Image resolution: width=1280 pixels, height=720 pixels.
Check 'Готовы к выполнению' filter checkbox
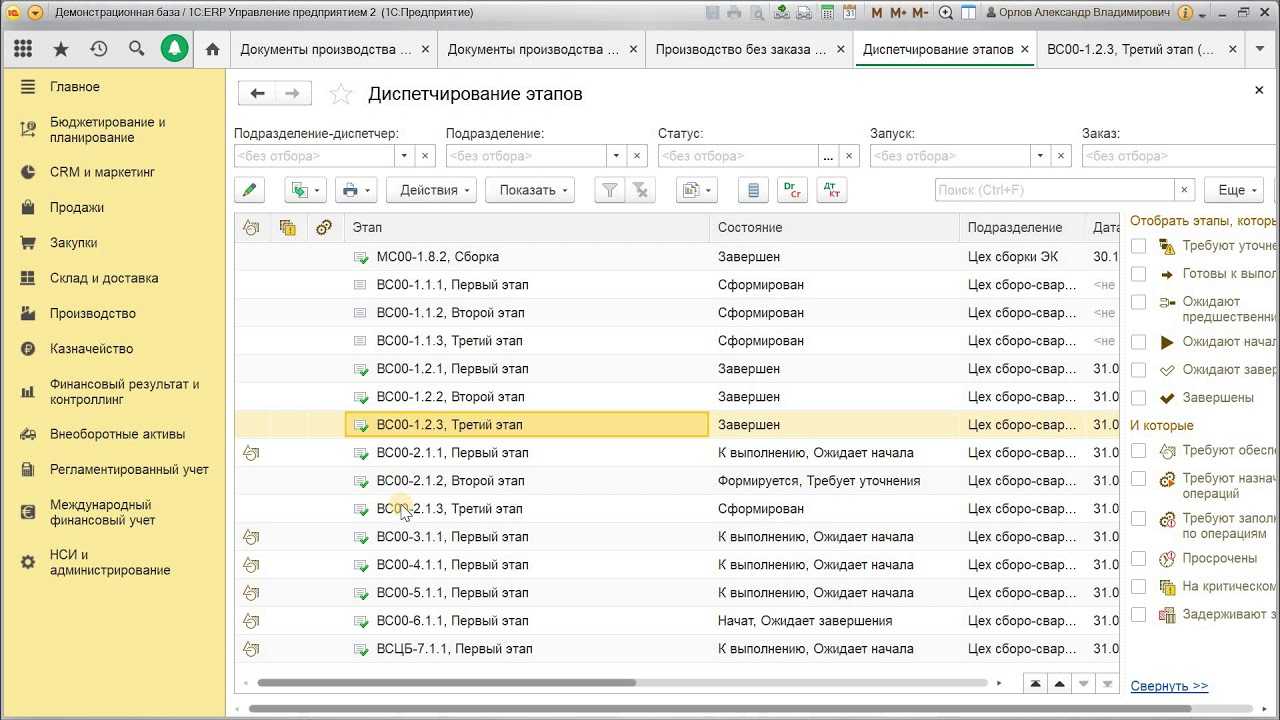coord(1138,274)
